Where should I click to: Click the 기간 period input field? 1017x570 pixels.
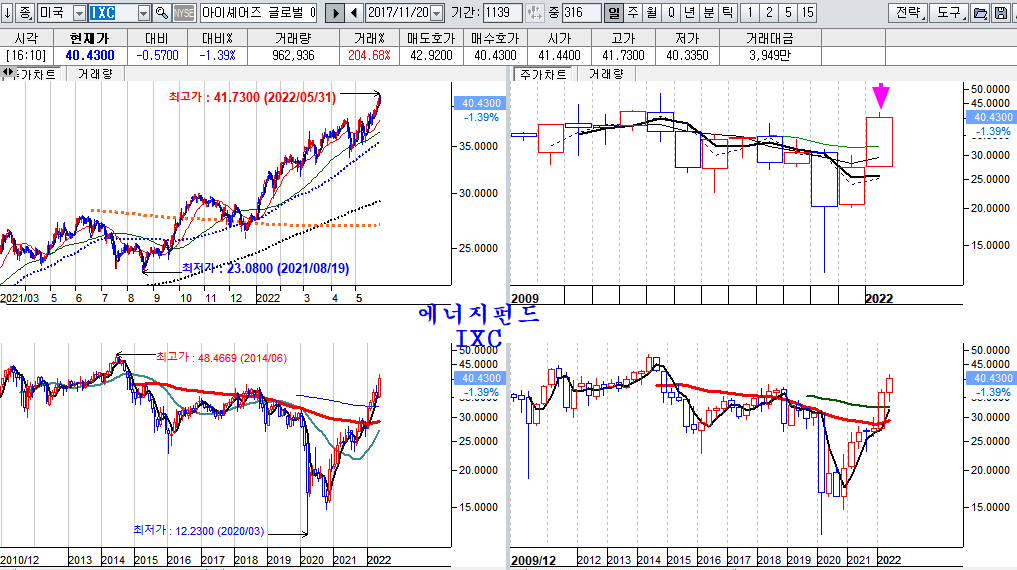click(x=502, y=13)
